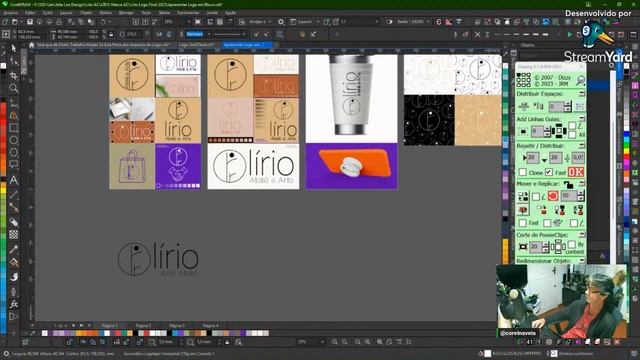Open the Arquivo menu
Screen dimensions: 640x360
[x=11, y=13]
